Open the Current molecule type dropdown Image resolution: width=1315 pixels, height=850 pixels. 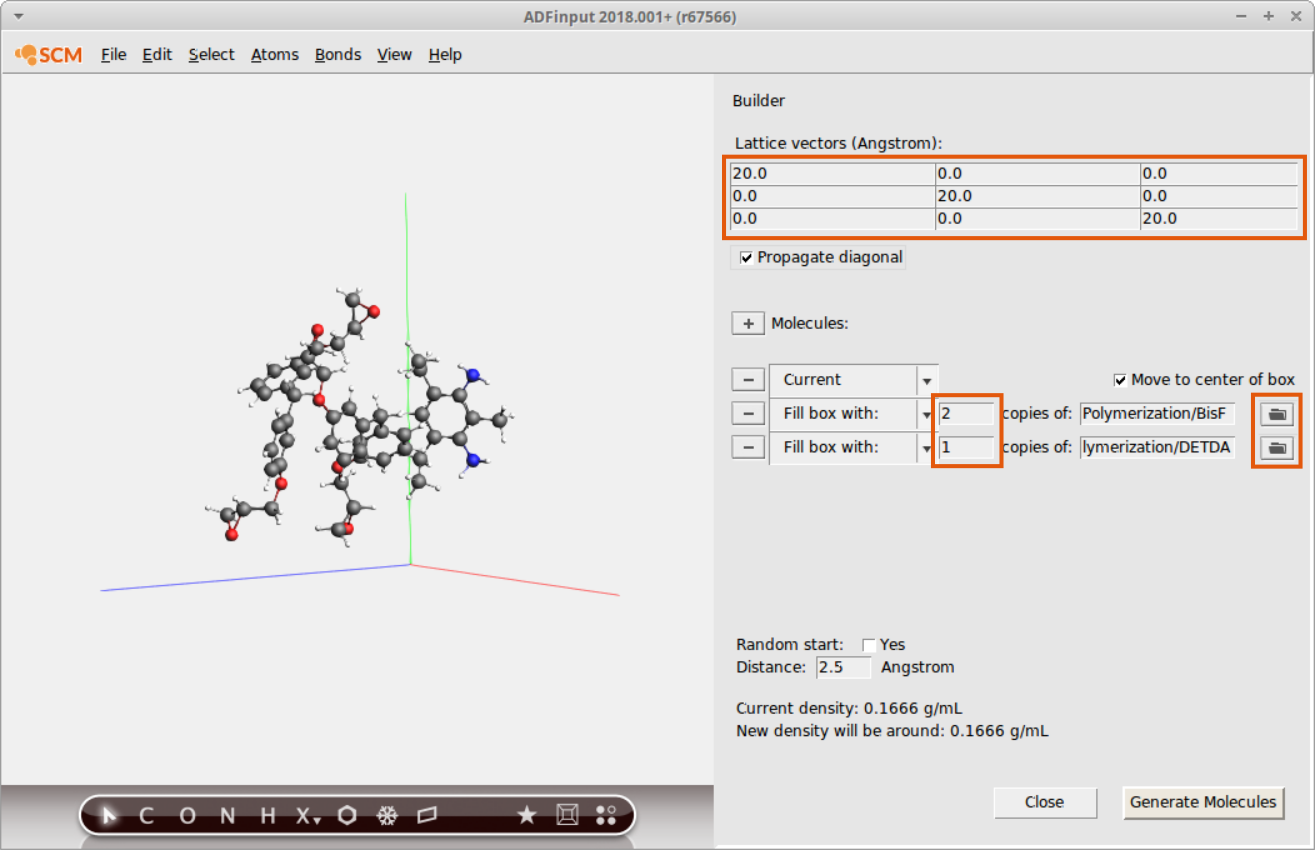tap(927, 381)
